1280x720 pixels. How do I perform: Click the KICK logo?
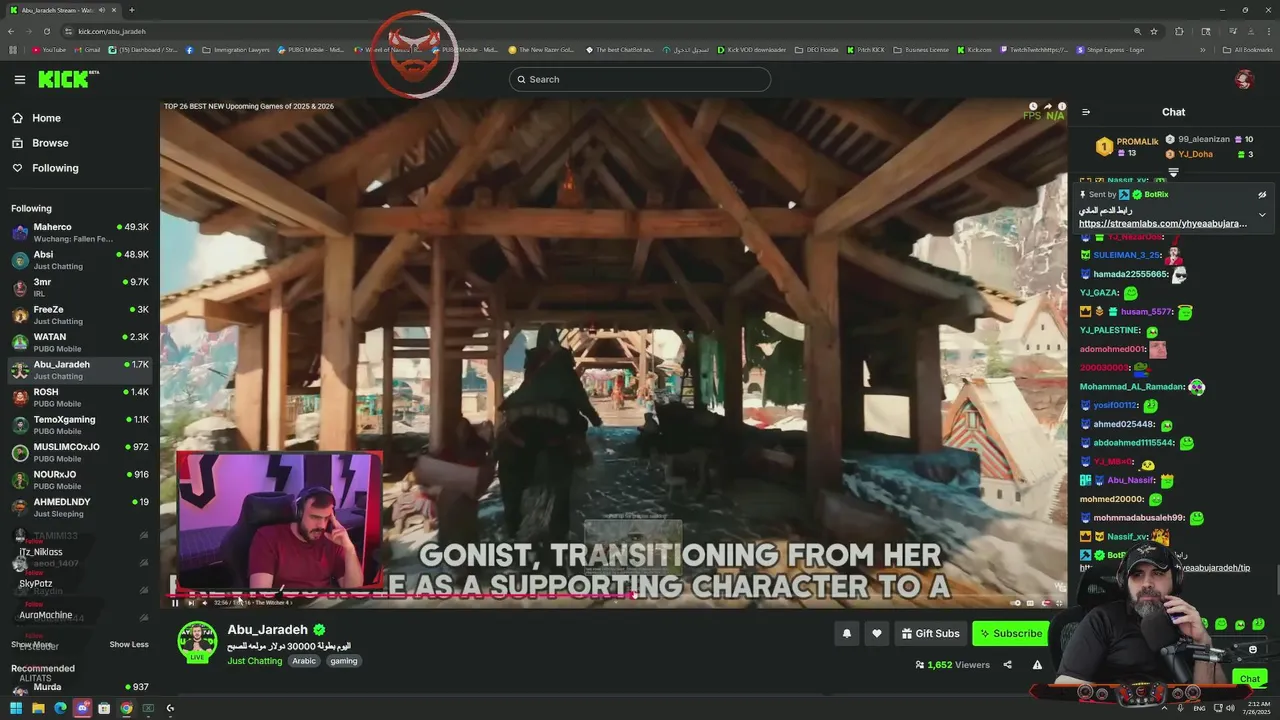68,79
